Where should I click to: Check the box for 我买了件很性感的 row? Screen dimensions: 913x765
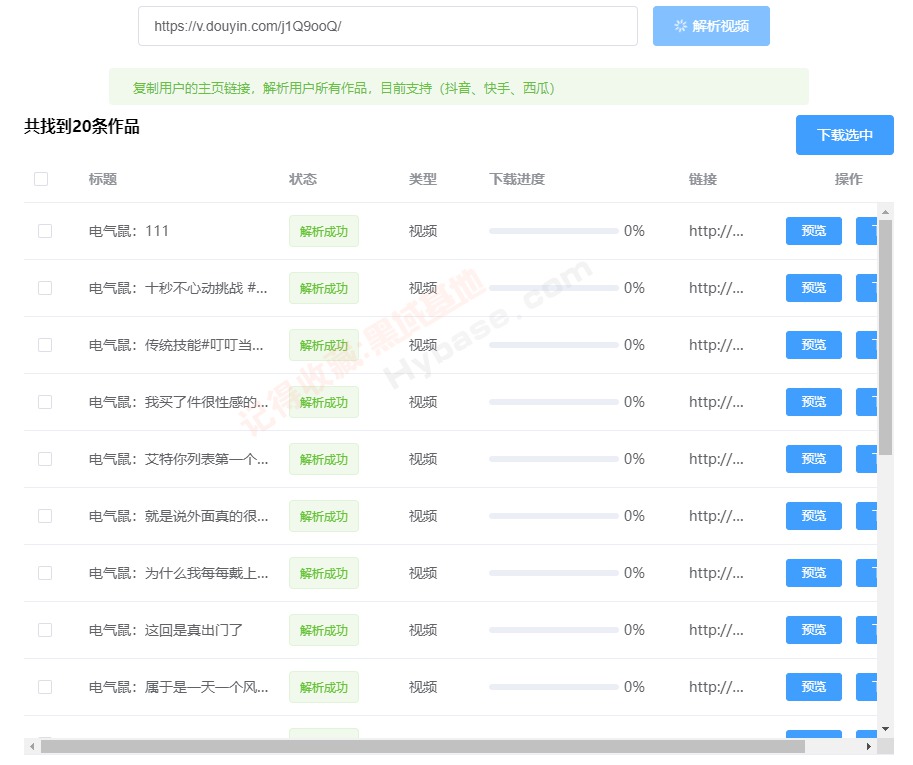point(45,402)
